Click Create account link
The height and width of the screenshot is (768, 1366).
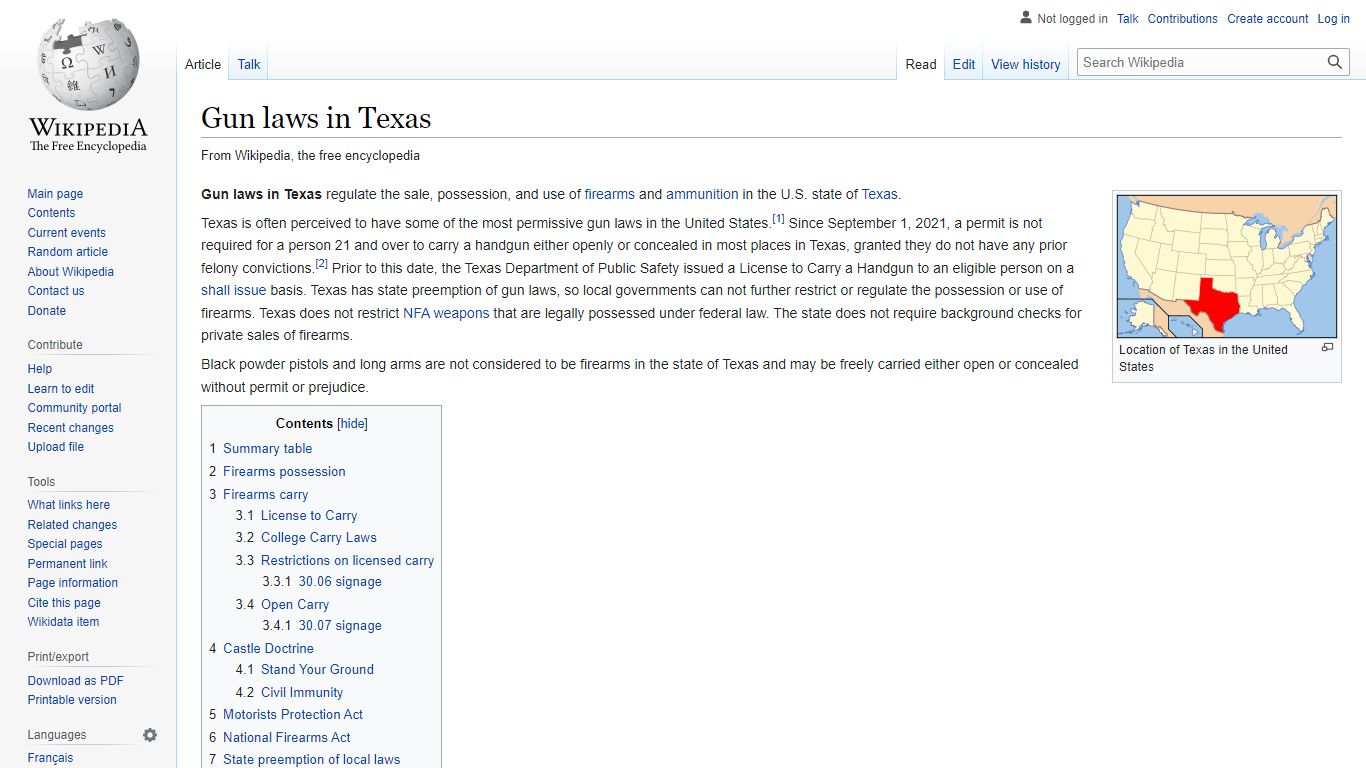pyautogui.click(x=1268, y=19)
